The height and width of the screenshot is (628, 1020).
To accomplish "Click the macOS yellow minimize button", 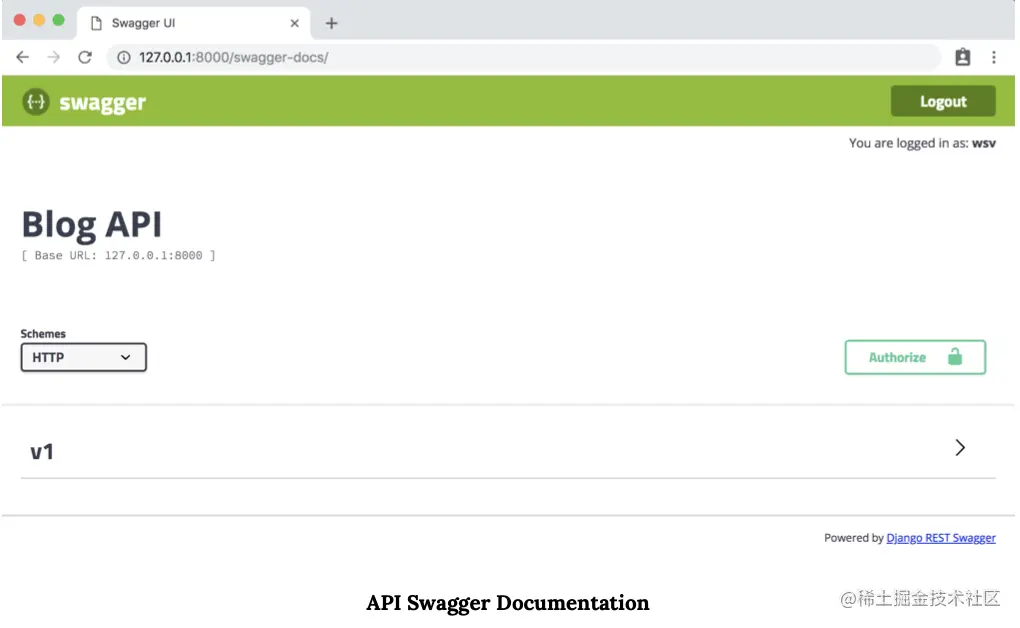I will 39,20.
